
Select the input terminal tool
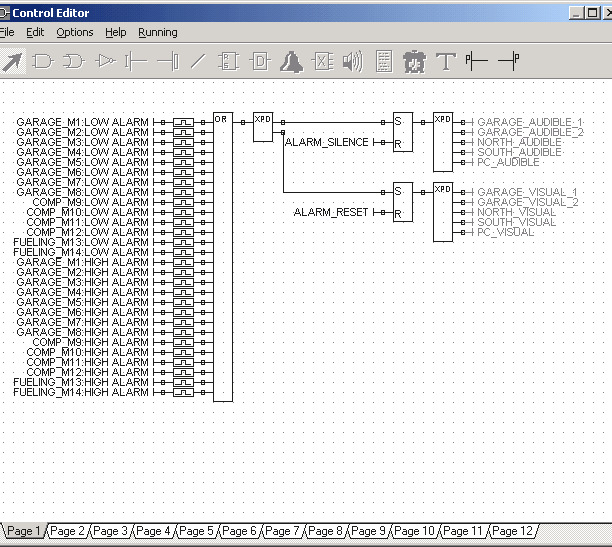coord(135,62)
